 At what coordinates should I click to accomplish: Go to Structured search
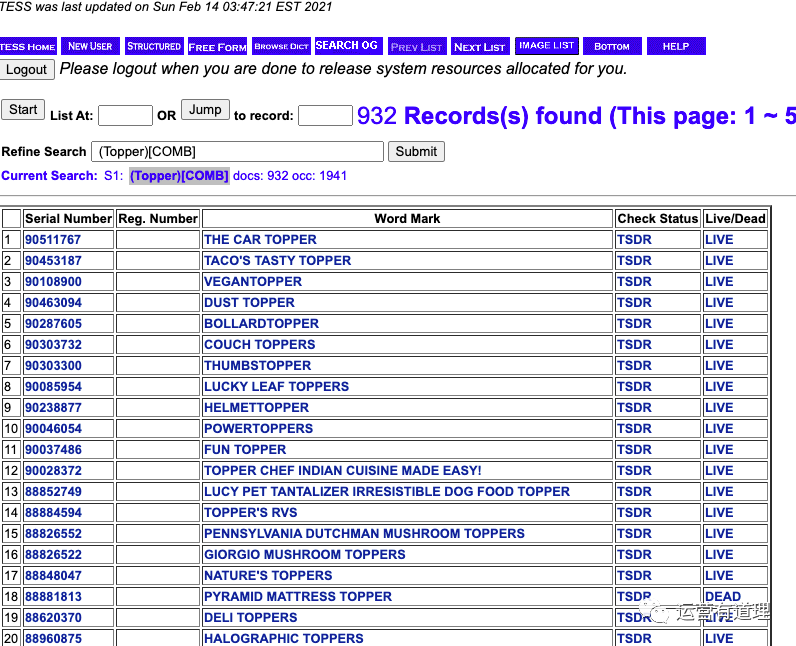tap(154, 46)
